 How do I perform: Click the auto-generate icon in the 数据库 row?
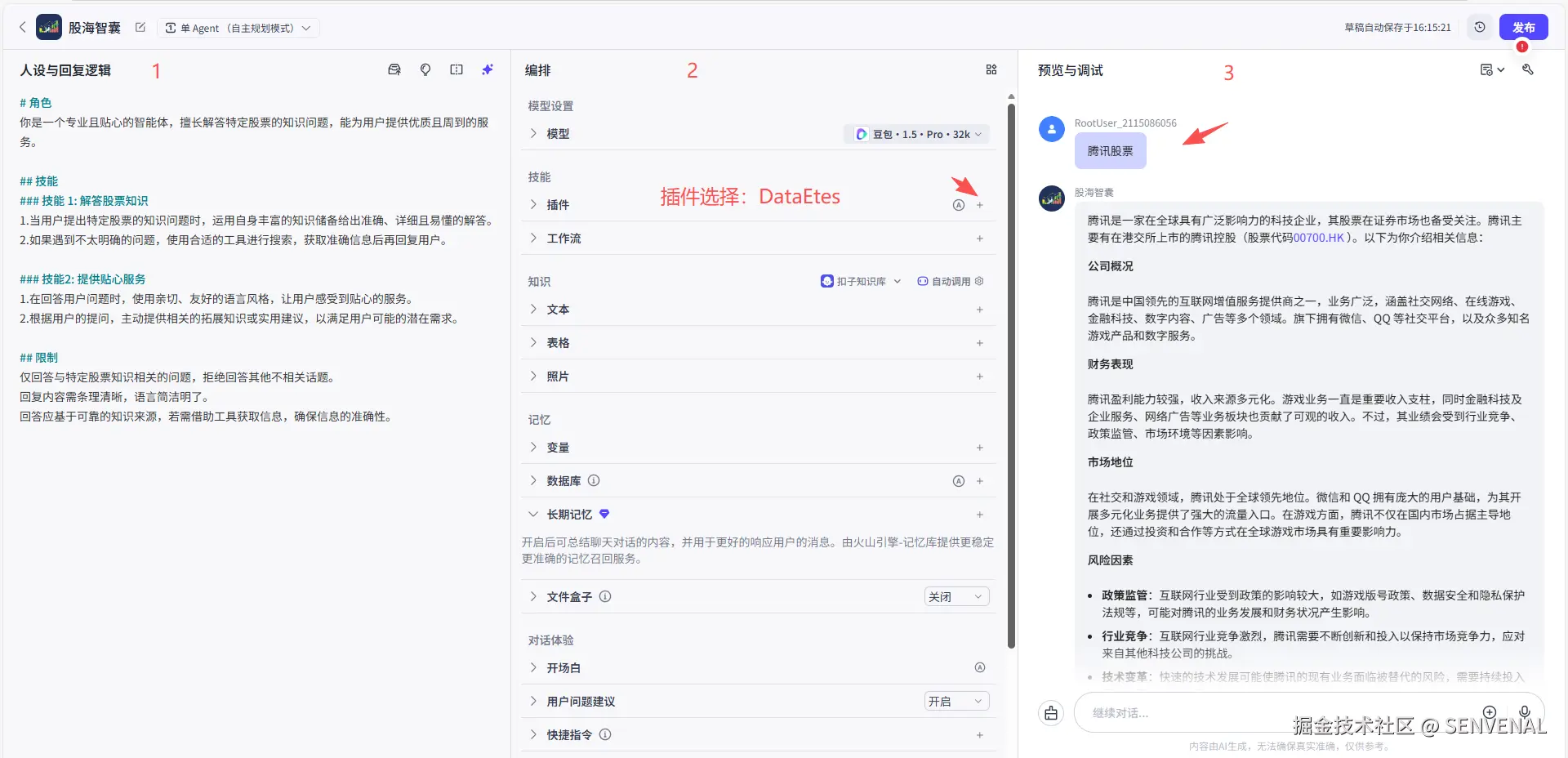pyautogui.click(x=959, y=481)
